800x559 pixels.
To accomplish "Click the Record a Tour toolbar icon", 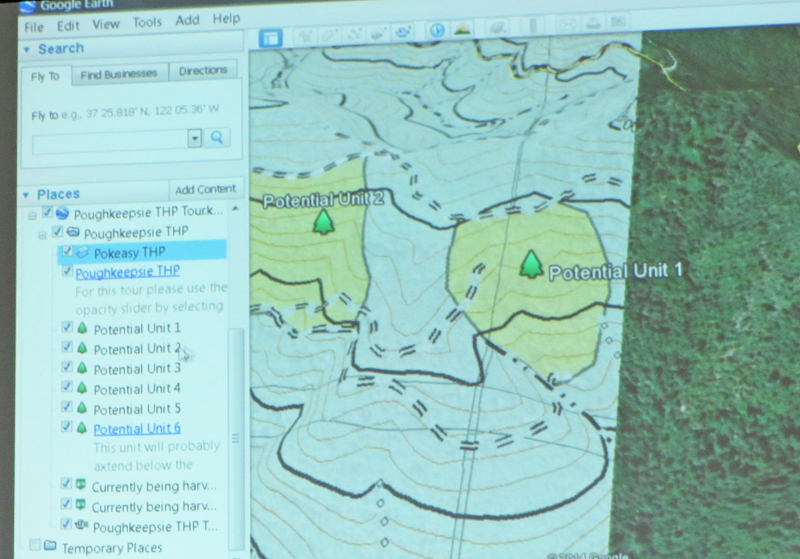I will point(404,32).
